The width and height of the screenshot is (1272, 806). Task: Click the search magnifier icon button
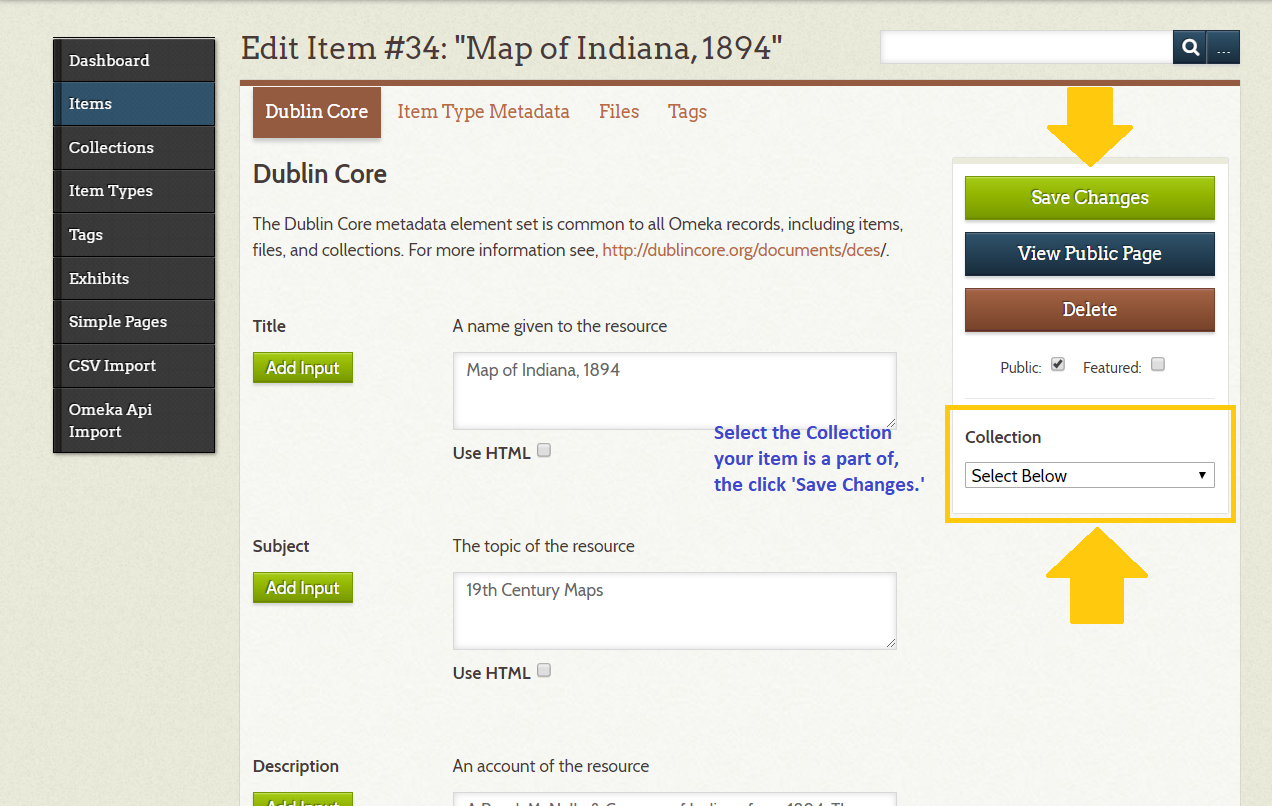[x=1190, y=47]
